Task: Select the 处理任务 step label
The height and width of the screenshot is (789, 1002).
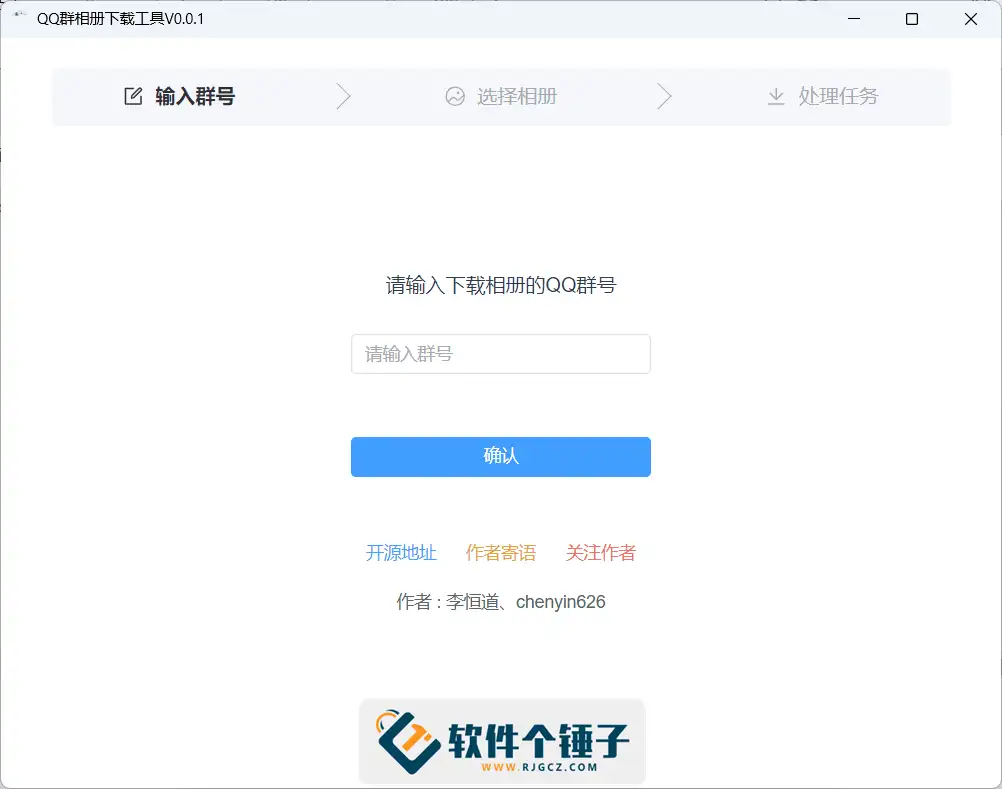Action: 838,96
